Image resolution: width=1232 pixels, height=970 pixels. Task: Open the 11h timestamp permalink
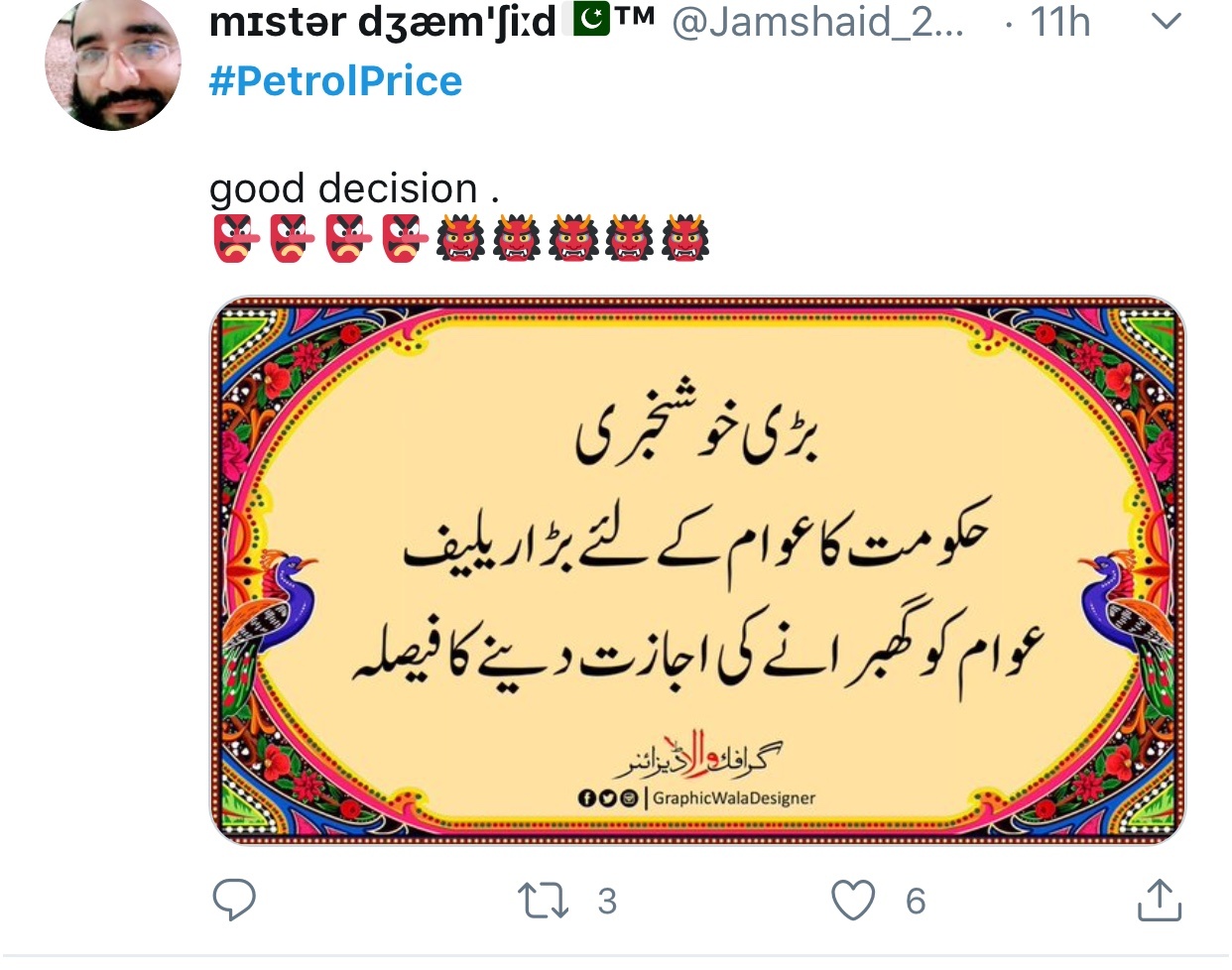click(1058, 22)
